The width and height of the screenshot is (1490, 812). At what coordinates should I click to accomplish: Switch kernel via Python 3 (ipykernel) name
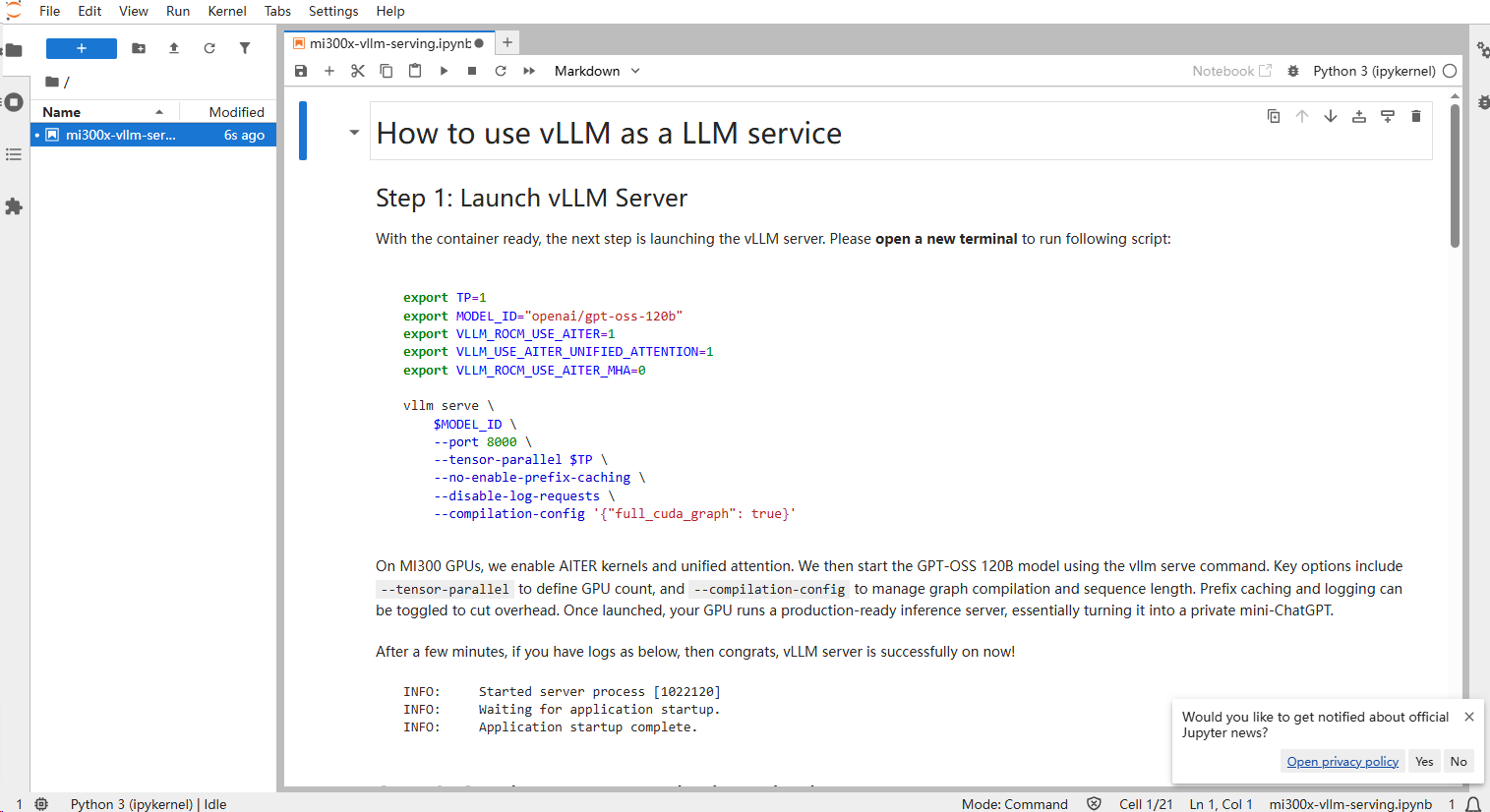point(1374,71)
